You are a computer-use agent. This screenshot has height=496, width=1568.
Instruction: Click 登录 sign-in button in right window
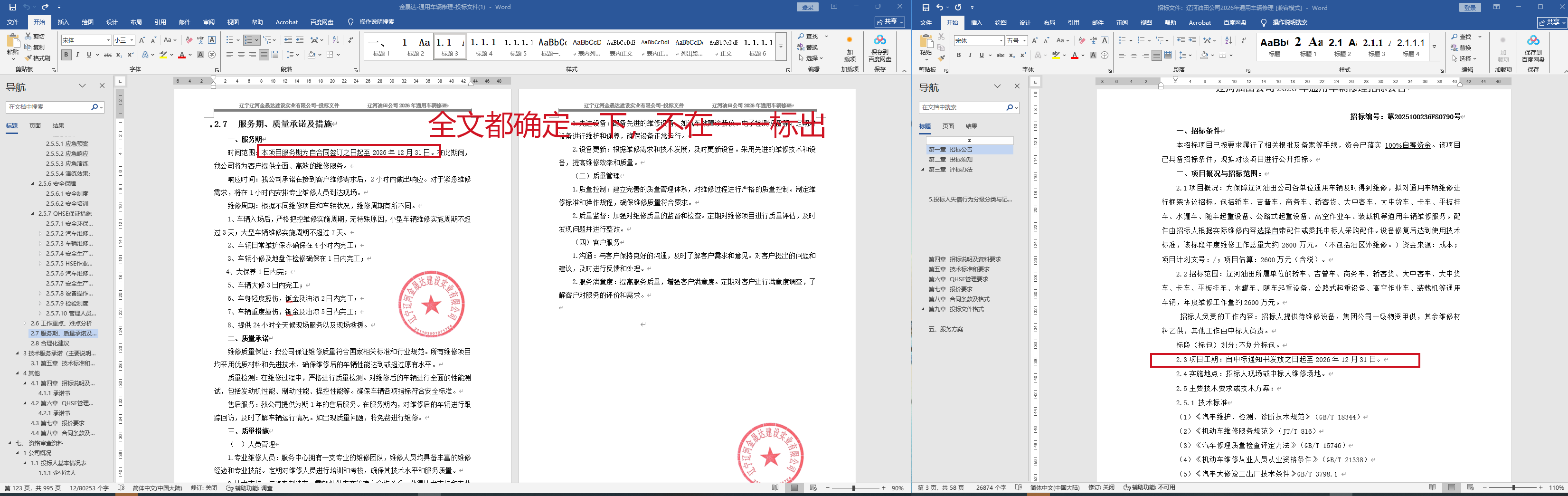pyautogui.click(x=1470, y=7)
